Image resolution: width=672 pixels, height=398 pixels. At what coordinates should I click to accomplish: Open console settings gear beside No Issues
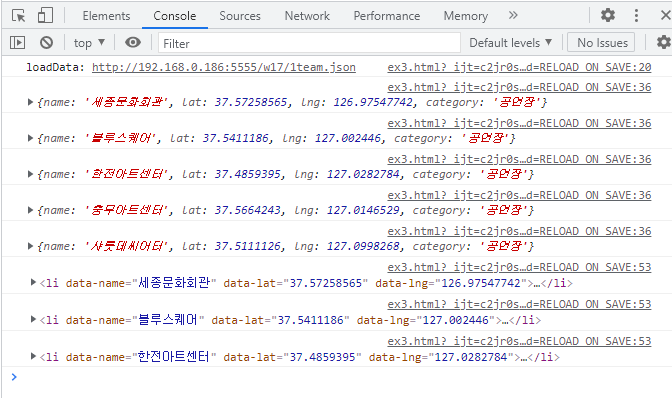tap(663, 42)
